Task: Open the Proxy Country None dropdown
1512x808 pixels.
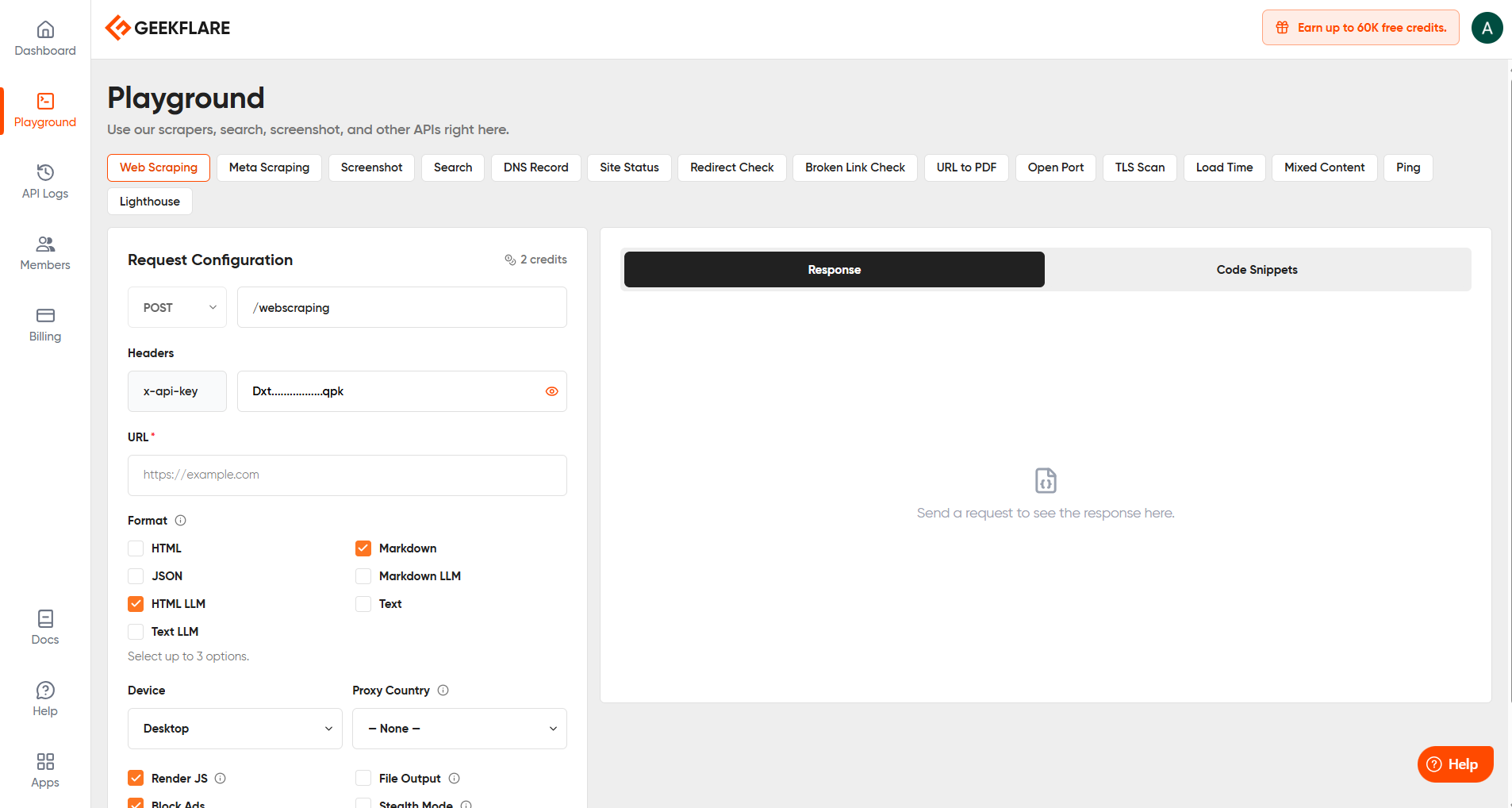Action: click(459, 729)
